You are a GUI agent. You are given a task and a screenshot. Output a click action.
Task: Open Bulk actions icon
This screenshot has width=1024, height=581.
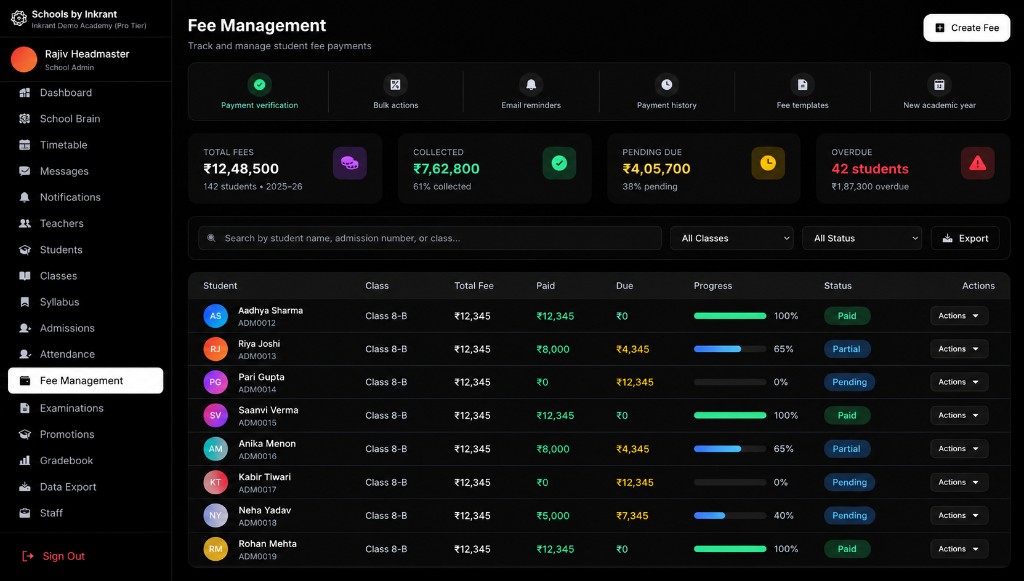pyautogui.click(x=395, y=84)
